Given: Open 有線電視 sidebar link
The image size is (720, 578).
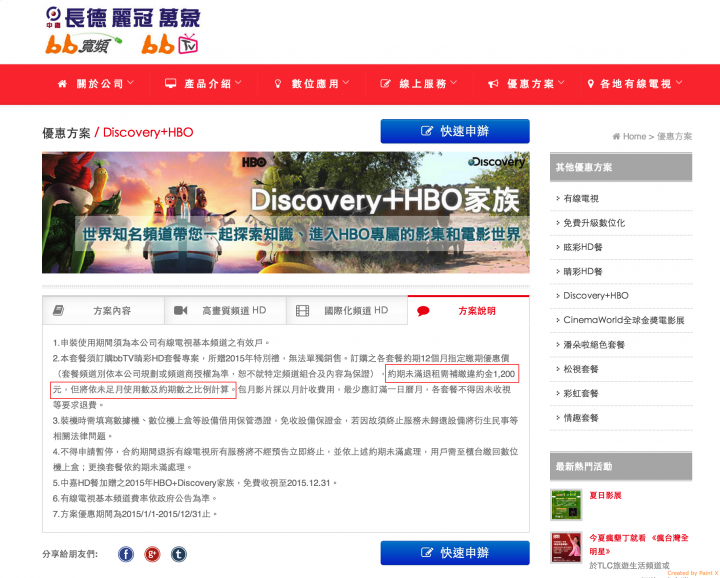Looking at the screenshot, I should pos(581,199).
